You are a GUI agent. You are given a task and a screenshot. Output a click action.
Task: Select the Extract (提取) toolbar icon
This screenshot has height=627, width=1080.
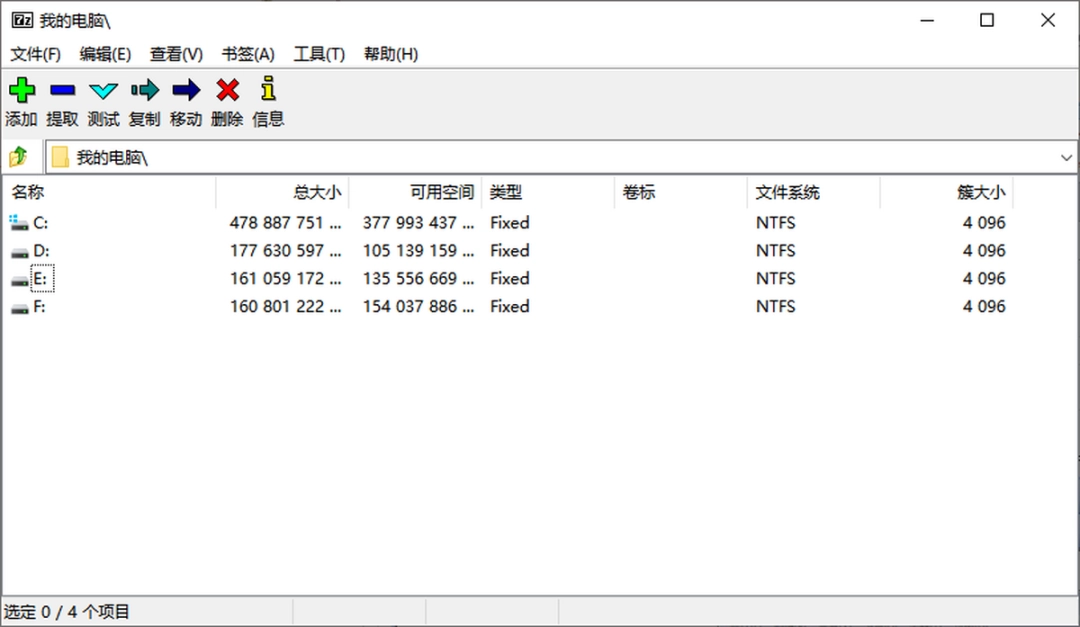62,90
